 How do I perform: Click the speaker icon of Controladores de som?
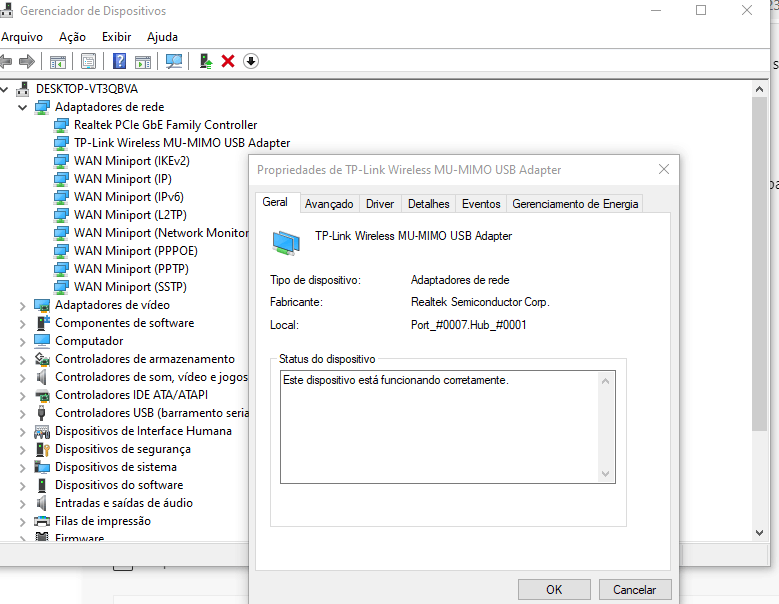[x=42, y=377]
